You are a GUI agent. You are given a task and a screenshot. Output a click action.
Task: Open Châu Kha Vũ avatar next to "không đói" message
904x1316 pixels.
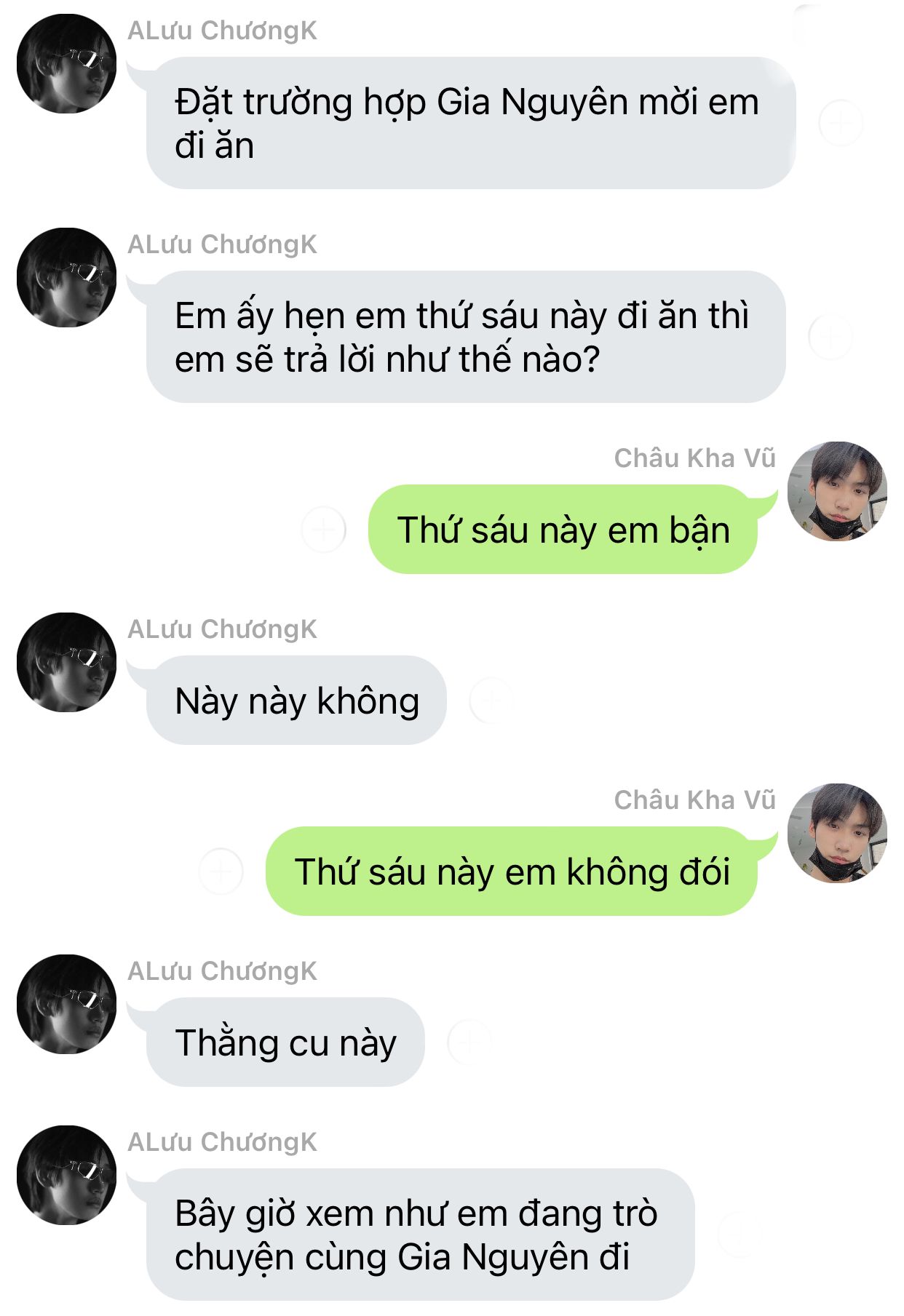pos(837,833)
